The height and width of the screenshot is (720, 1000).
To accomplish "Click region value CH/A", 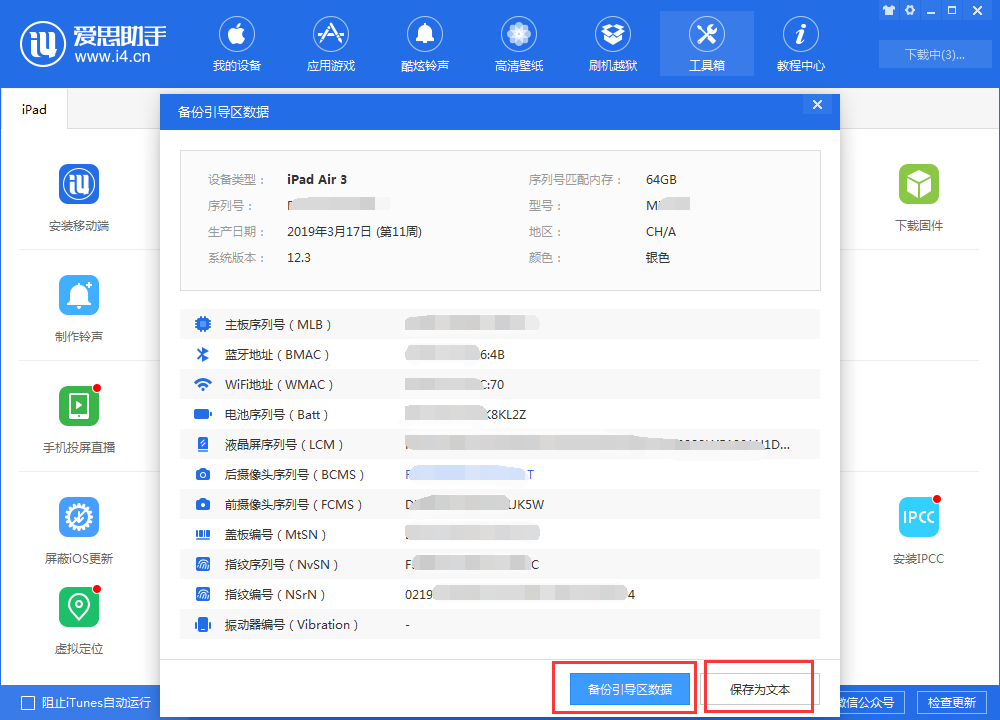I will point(661,231).
